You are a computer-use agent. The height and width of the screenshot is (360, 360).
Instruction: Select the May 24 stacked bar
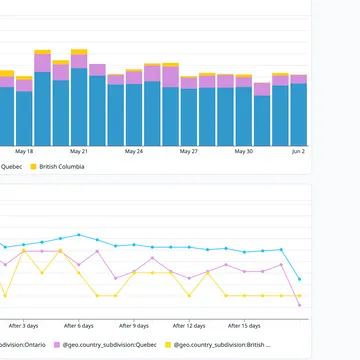click(134, 108)
